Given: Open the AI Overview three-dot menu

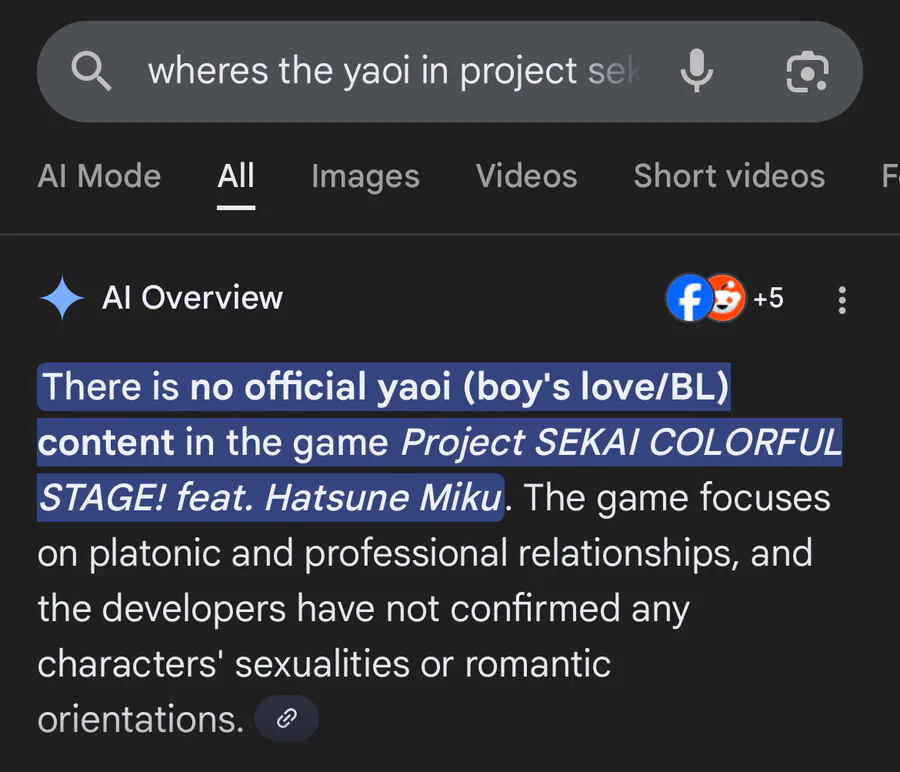Looking at the screenshot, I should (x=842, y=299).
